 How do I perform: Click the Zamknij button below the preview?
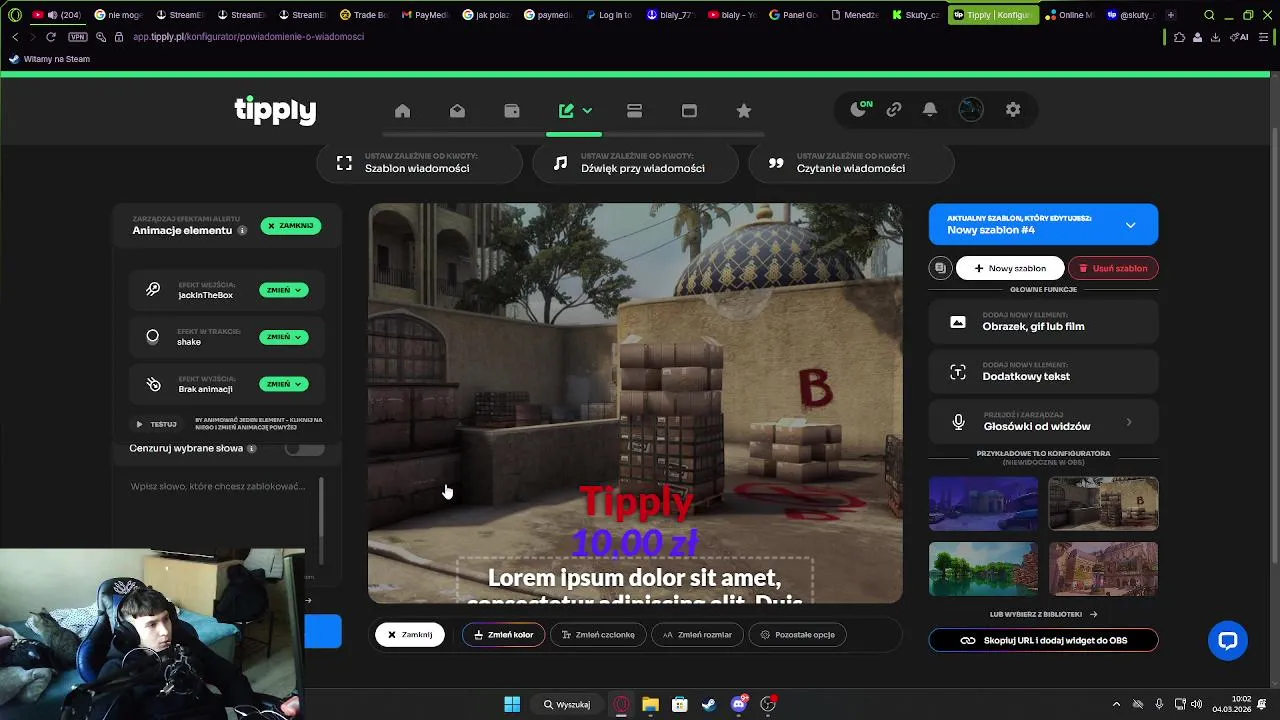[410, 635]
